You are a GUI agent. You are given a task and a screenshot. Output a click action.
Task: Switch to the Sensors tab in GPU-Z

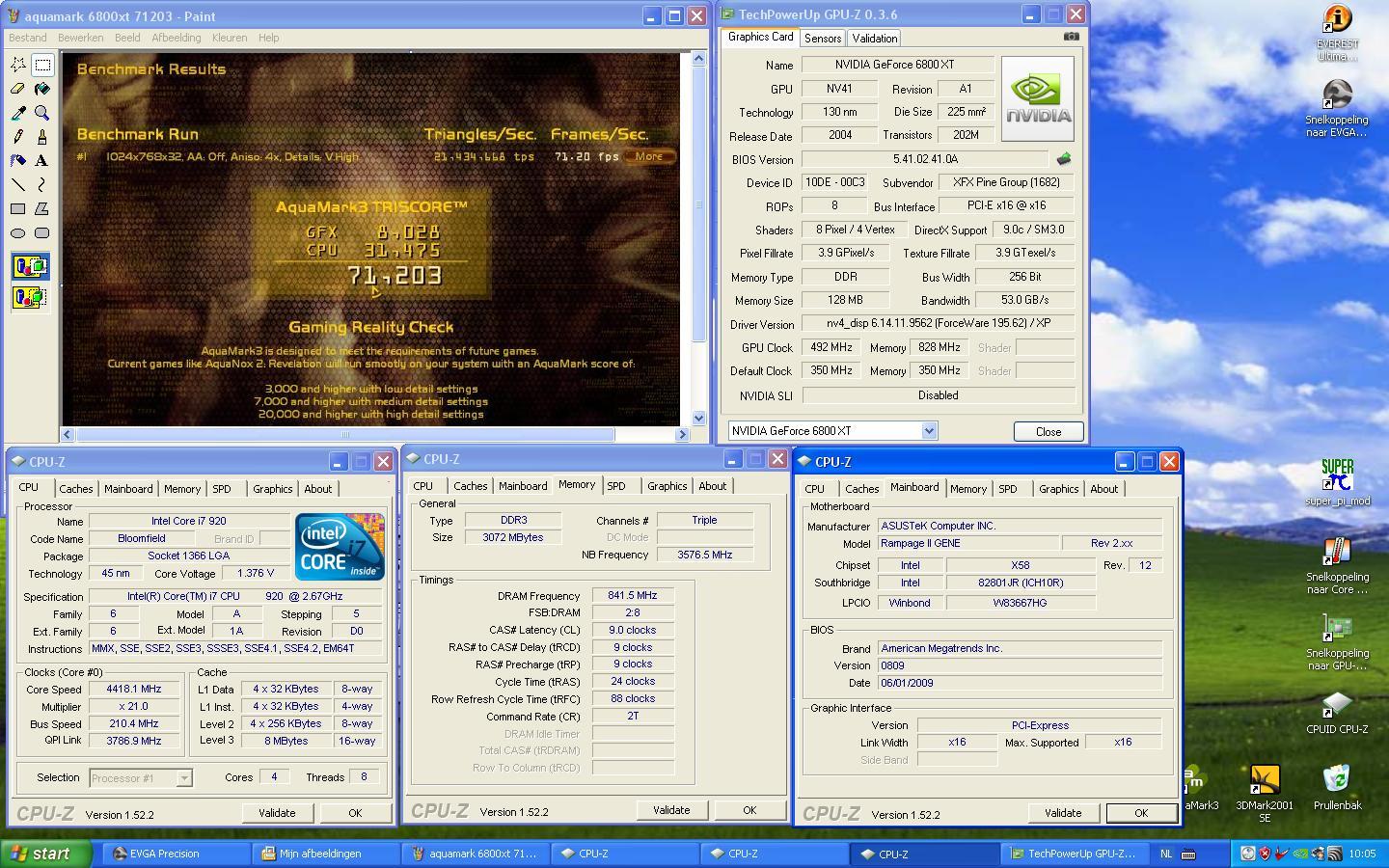[x=823, y=39]
